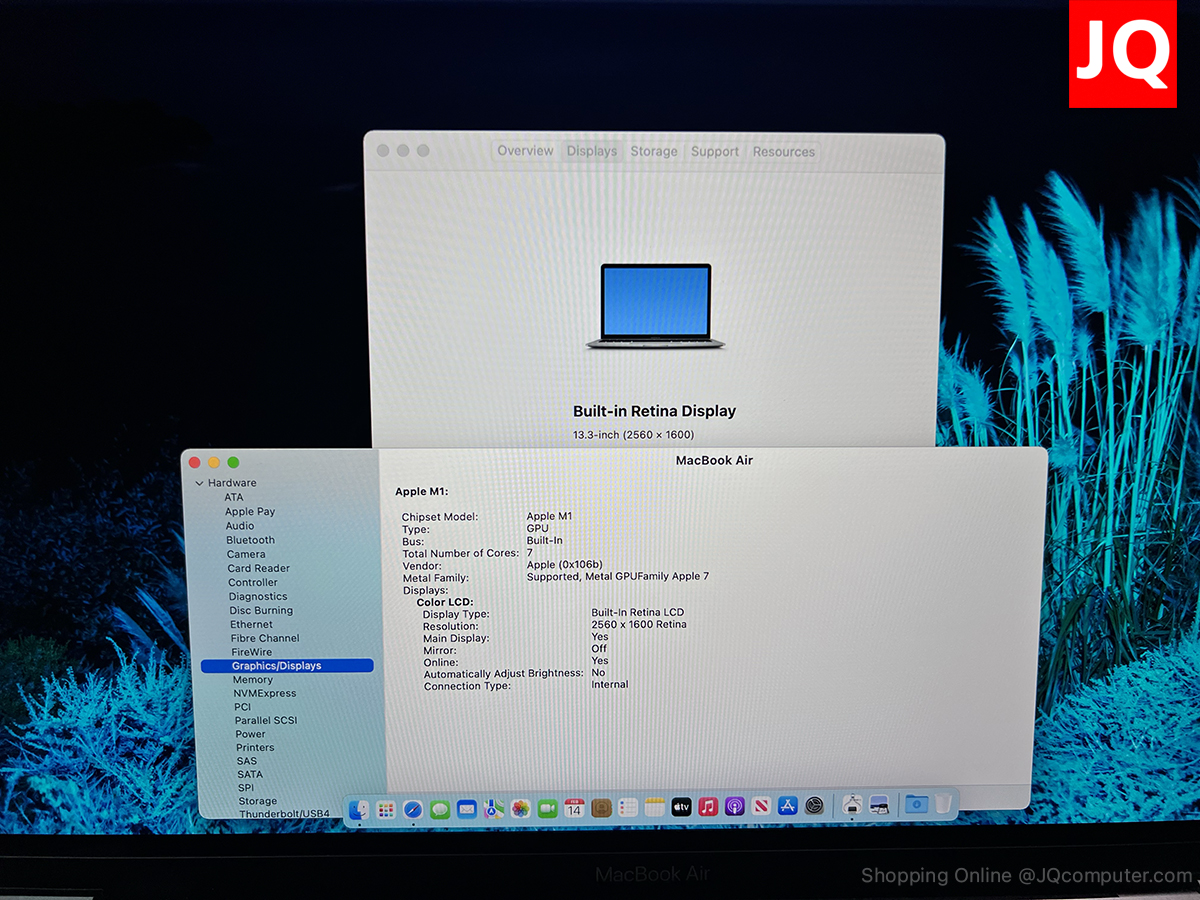
Task: Open Mail app in Dock
Action: pyautogui.click(x=467, y=808)
